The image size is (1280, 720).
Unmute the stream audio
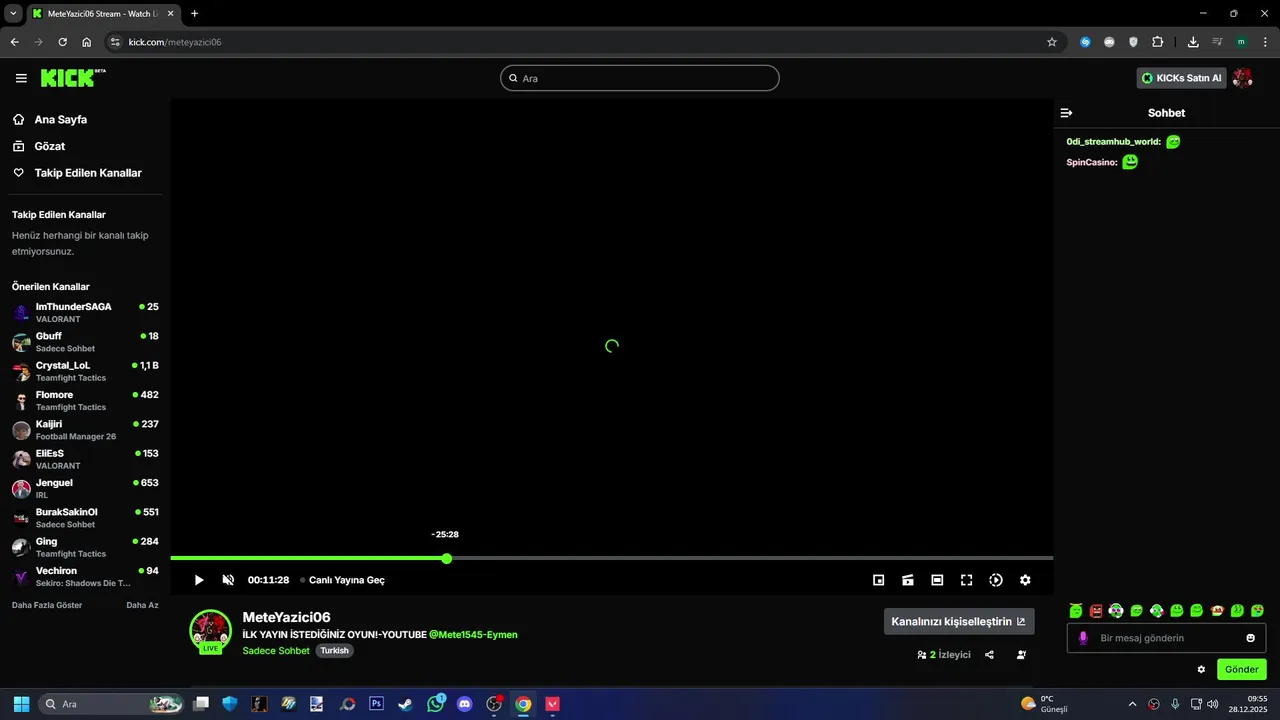[x=228, y=580]
